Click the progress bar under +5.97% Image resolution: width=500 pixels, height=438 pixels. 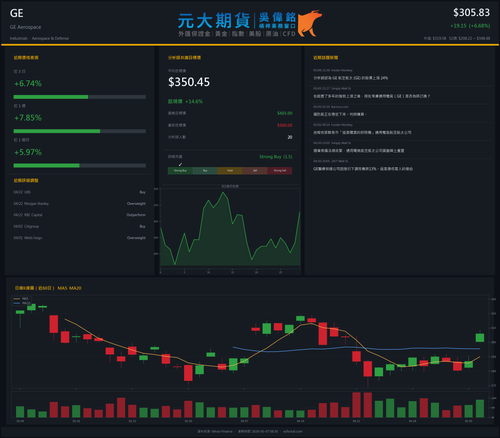pyautogui.click(x=80, y=166)
